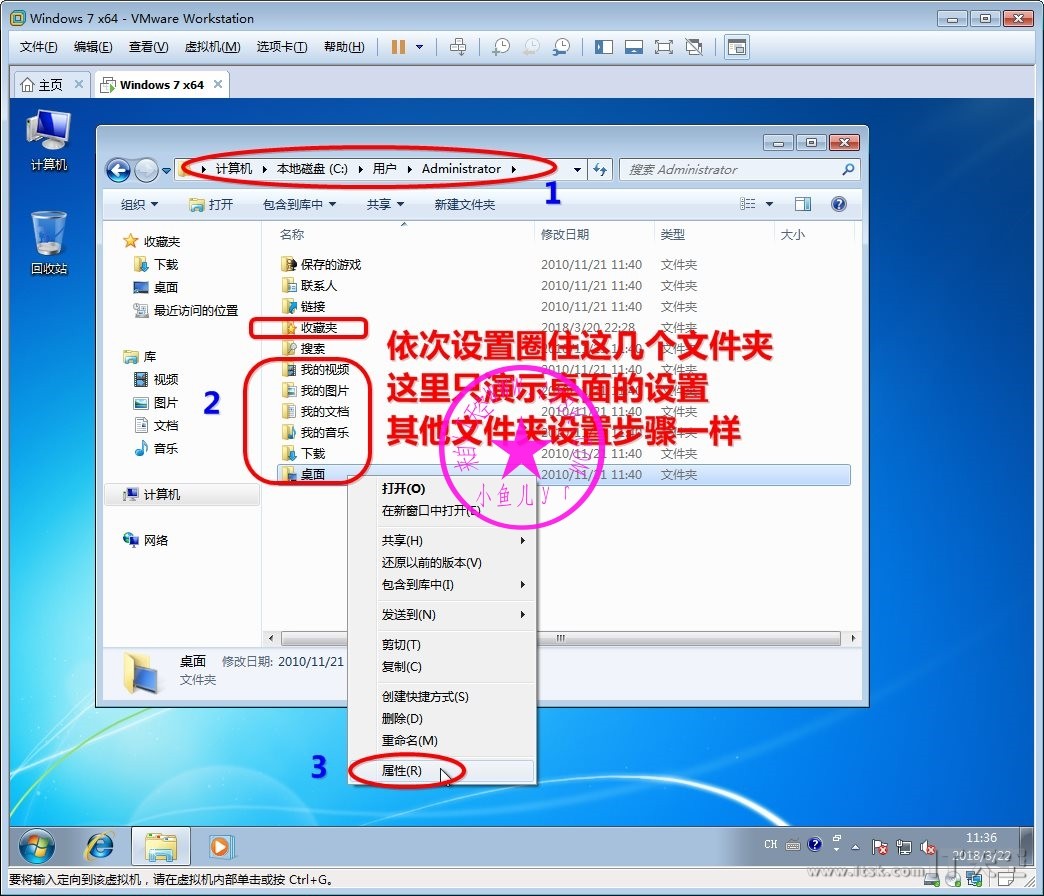Expand the 组织 dropdown menu
Screen dimensions: 1044x896
(139, 204)
